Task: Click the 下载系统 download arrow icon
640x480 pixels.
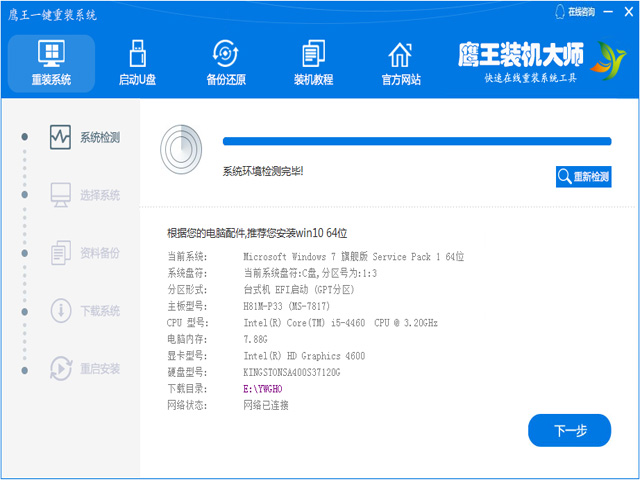Action: click(x=61, y=310)
